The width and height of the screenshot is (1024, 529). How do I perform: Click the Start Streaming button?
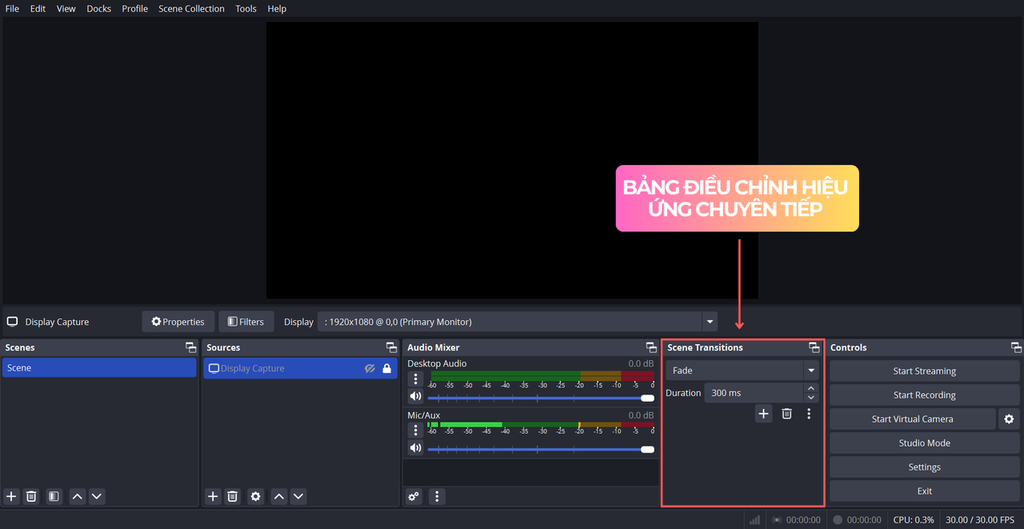pos(924,371)
